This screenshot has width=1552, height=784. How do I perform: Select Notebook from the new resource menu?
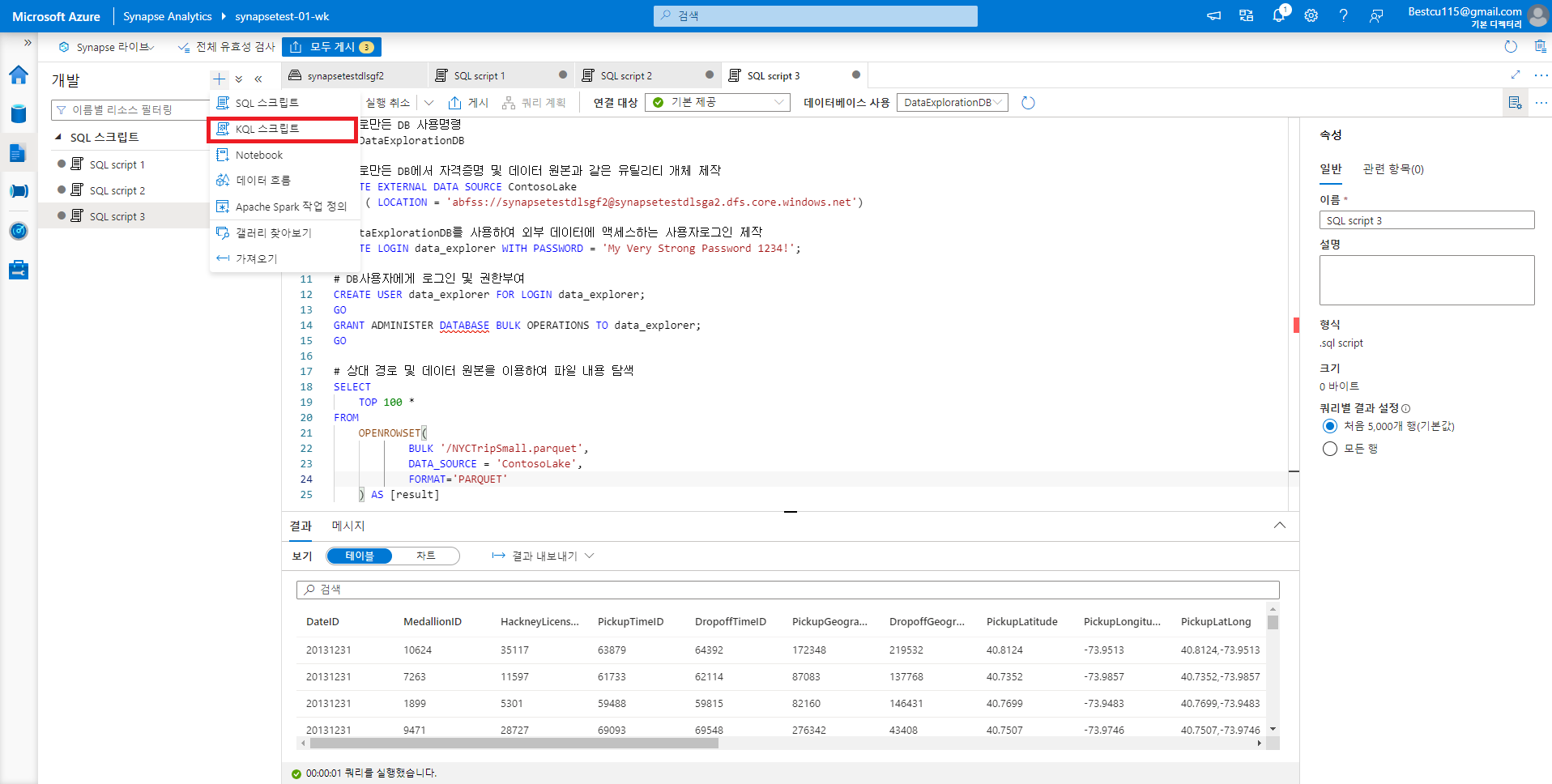pos(284,155)
